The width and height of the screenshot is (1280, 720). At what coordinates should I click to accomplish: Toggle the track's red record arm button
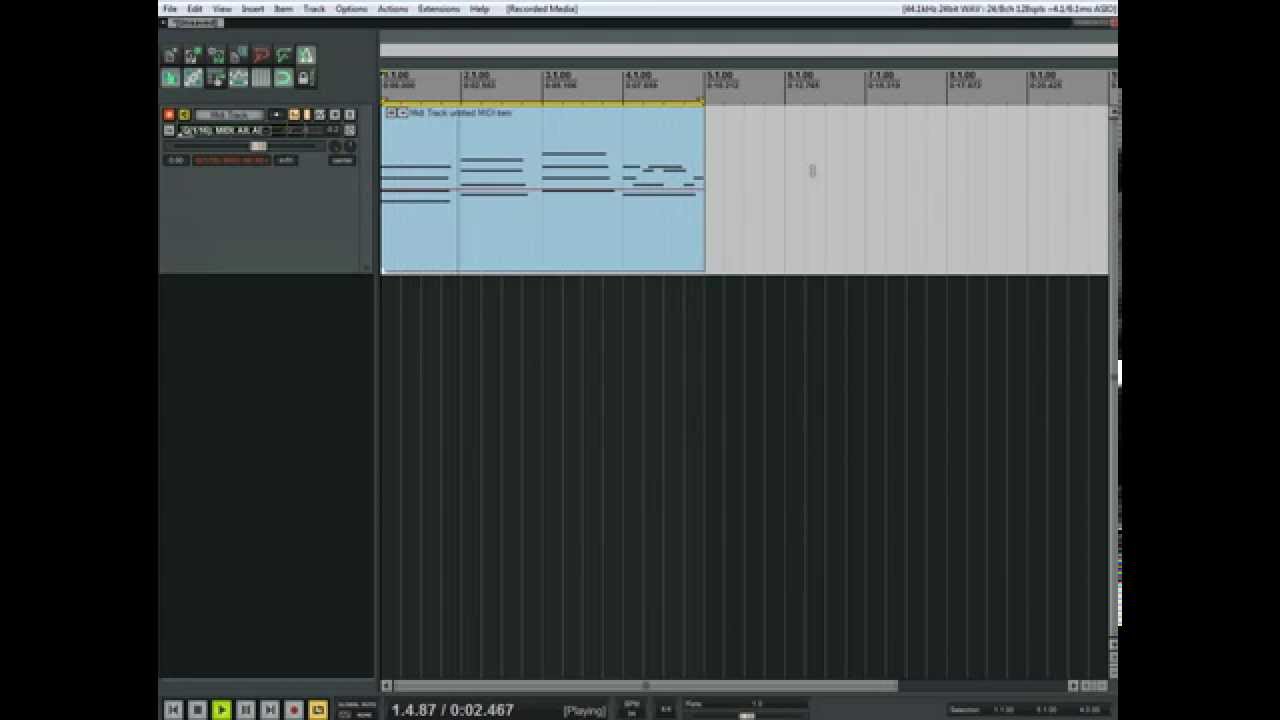tap(169, 115)
